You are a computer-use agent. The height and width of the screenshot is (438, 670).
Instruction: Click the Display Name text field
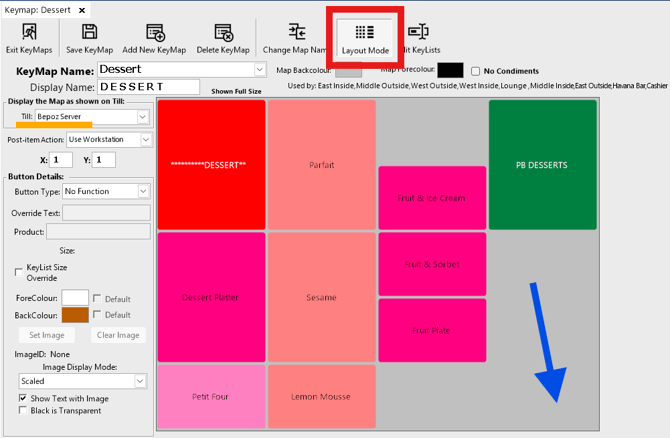149,87
